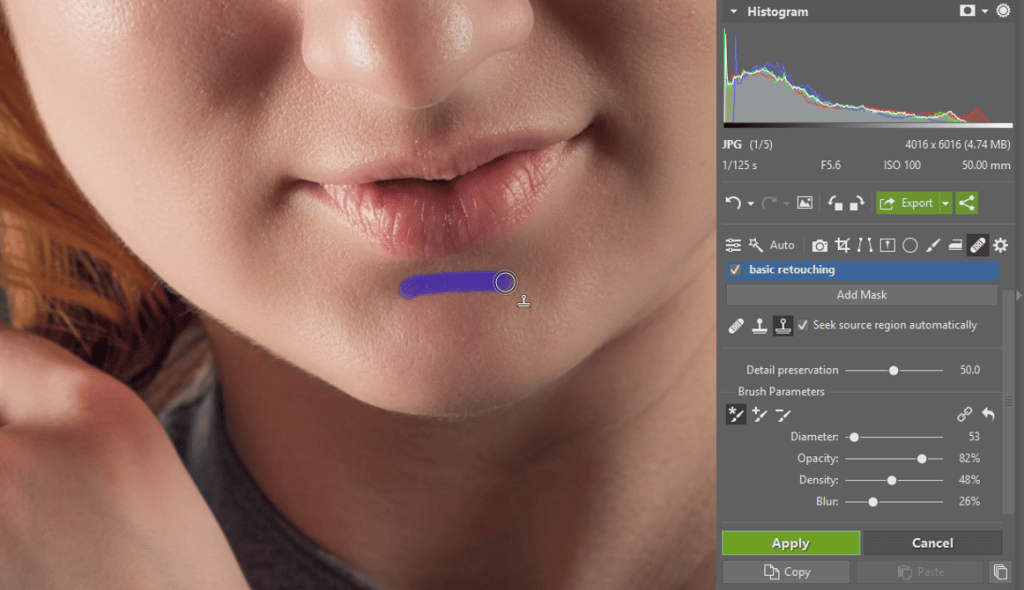Select the Clone Stamp mode icon

click(760, 326)
